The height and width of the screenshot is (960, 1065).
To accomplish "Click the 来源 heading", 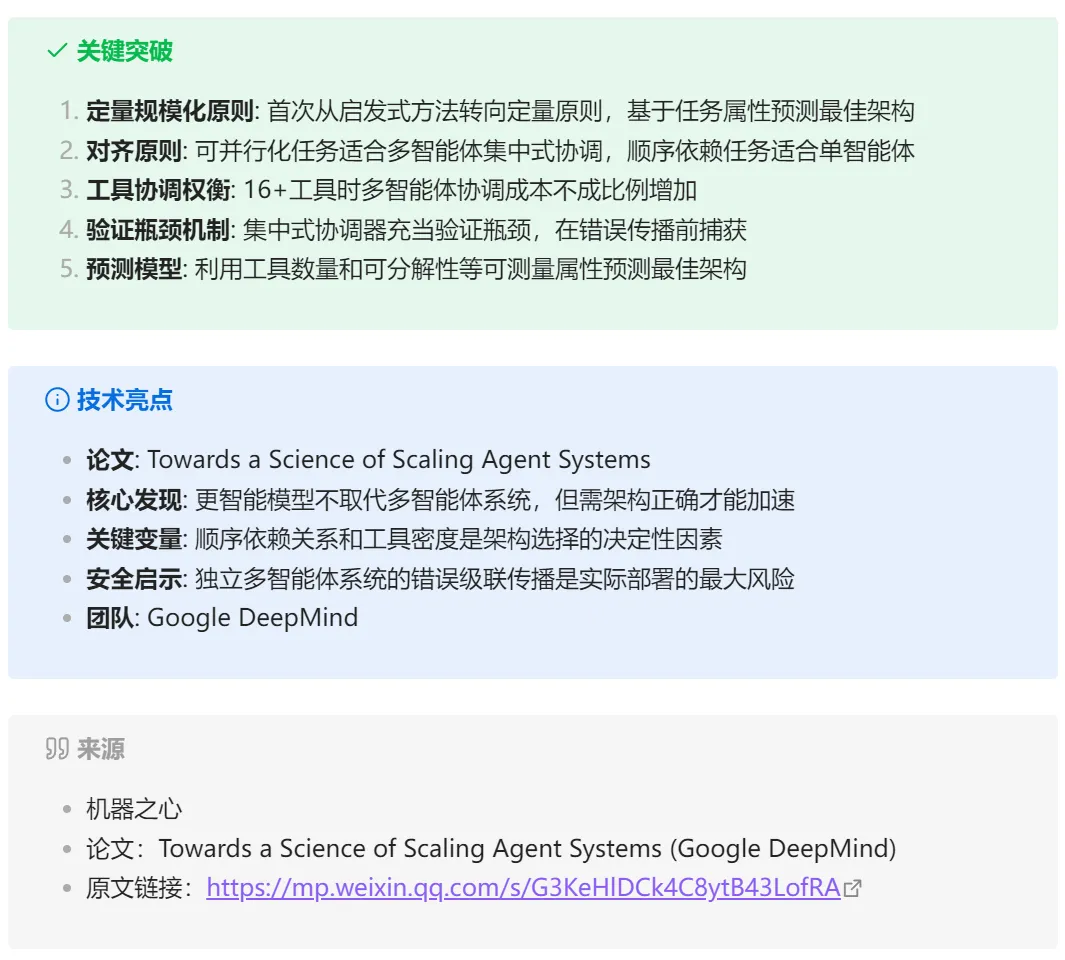I will [x=101, y=749].
